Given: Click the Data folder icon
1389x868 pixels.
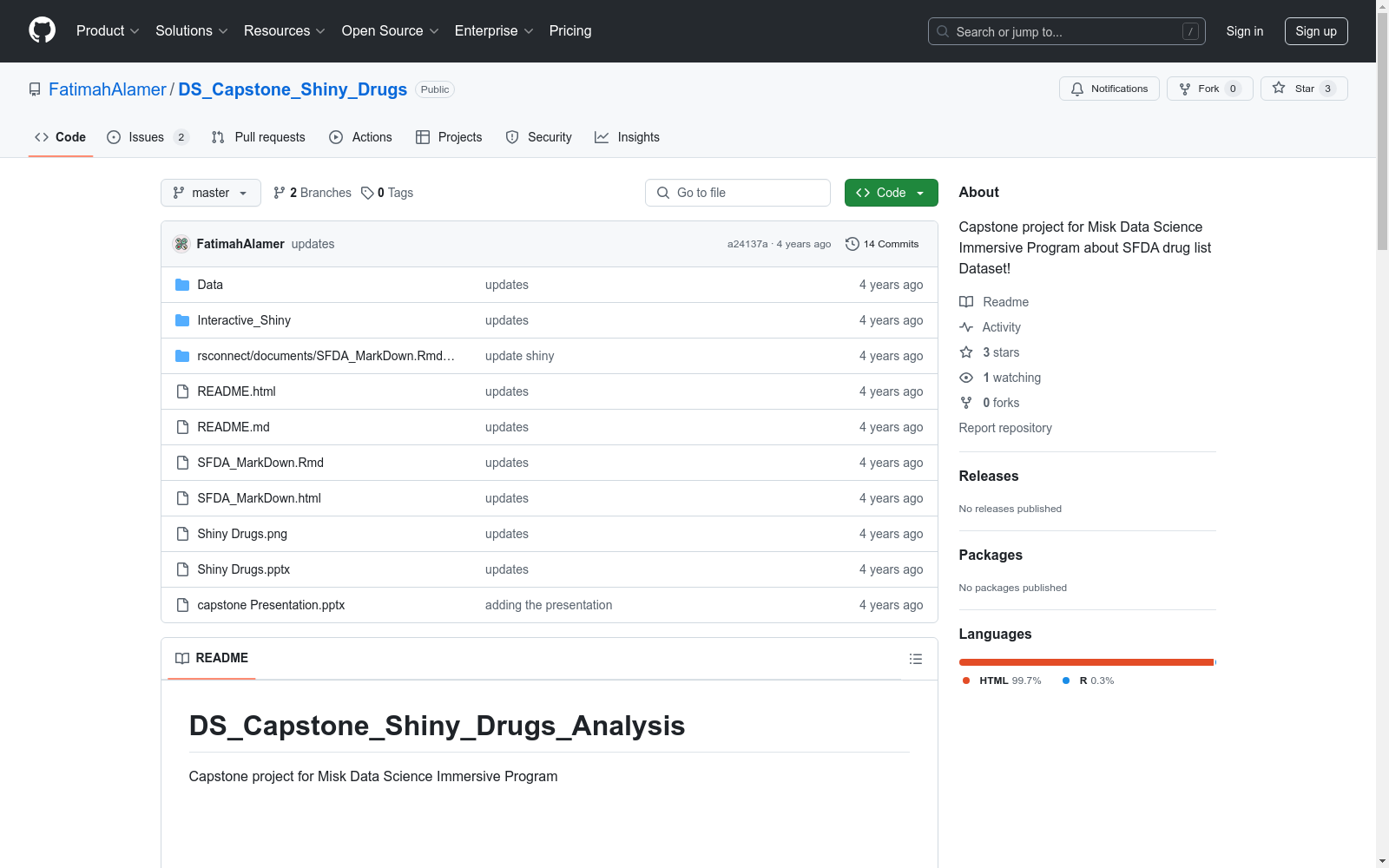Looking at the screenshot, I should 182,285.
